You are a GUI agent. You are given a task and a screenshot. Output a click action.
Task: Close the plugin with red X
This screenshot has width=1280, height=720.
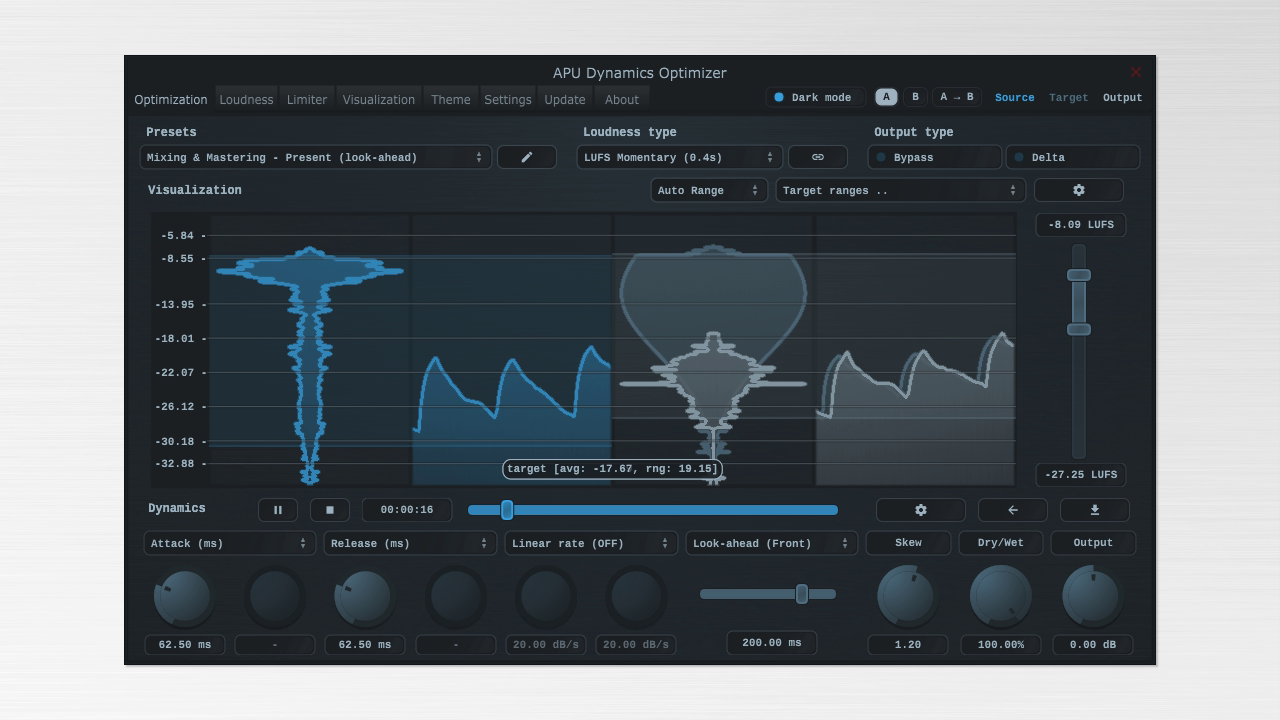pos(1136,72)
